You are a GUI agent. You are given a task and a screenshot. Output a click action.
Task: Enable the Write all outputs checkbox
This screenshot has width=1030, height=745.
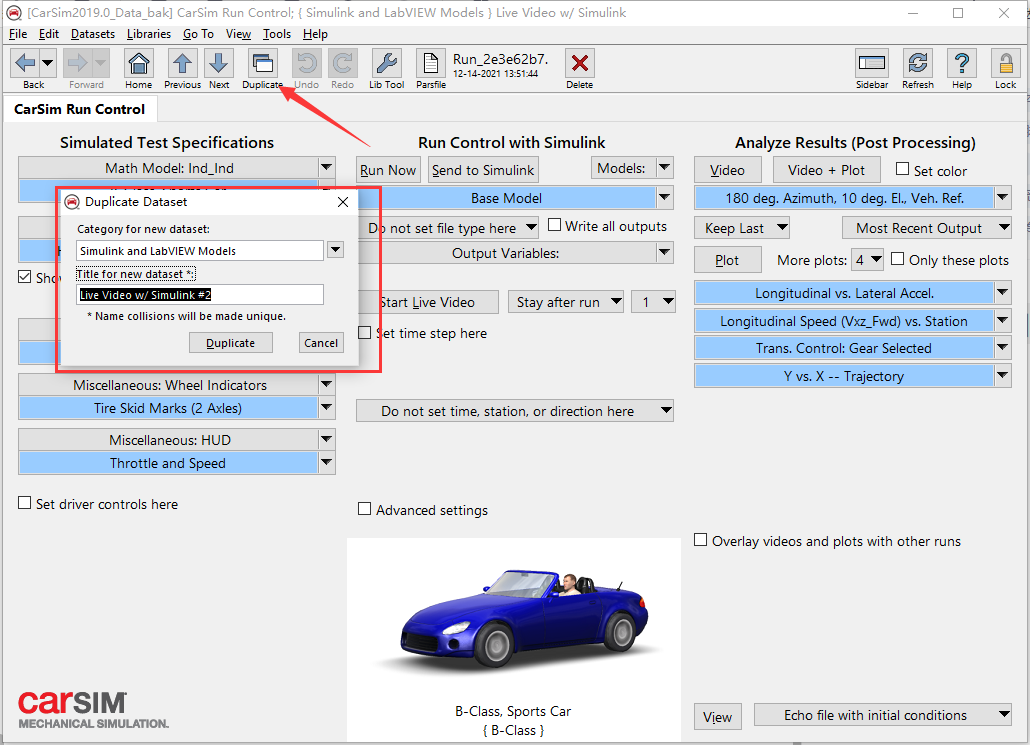554,226
